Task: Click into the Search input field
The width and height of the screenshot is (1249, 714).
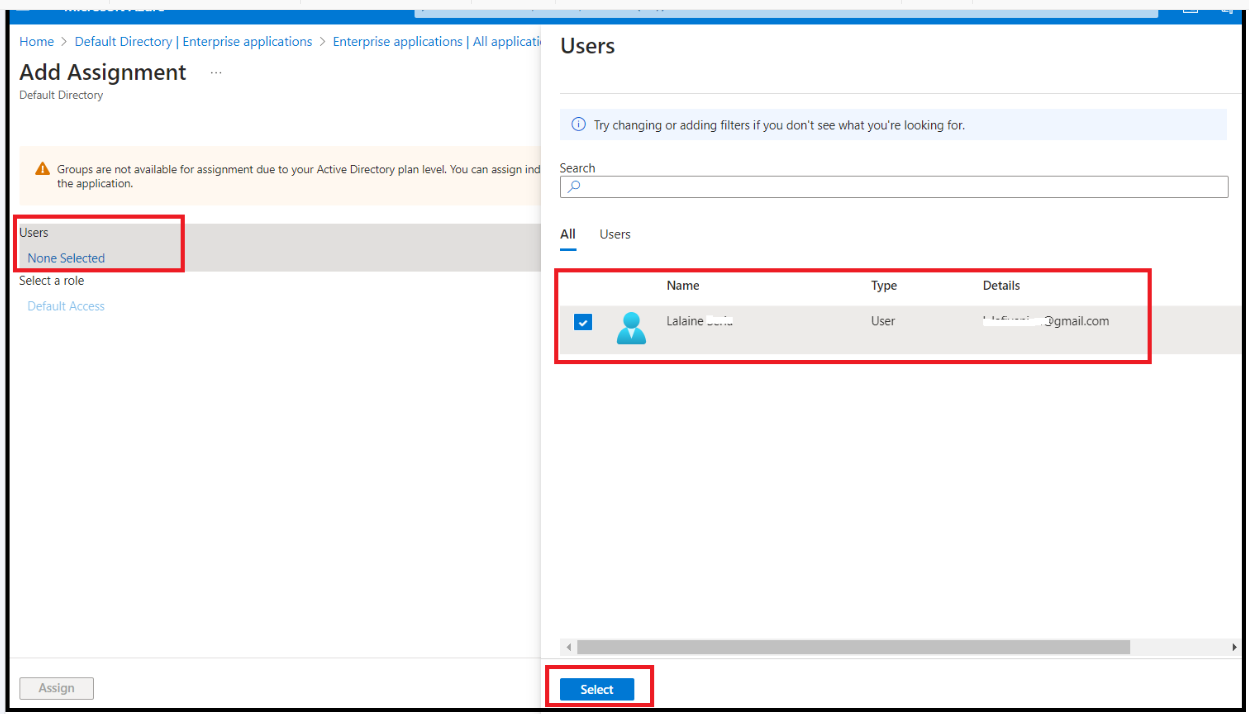Action: [x=894, y=187]
